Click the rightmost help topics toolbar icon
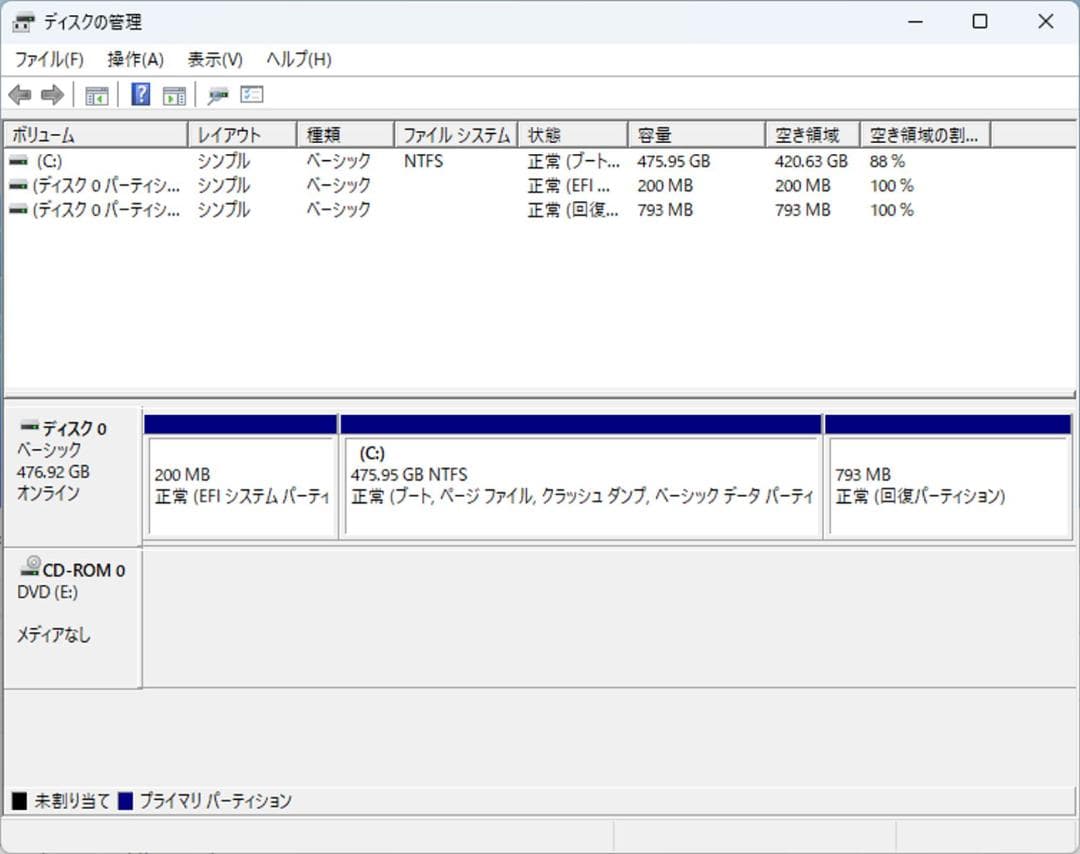 [x=251, y=94]
